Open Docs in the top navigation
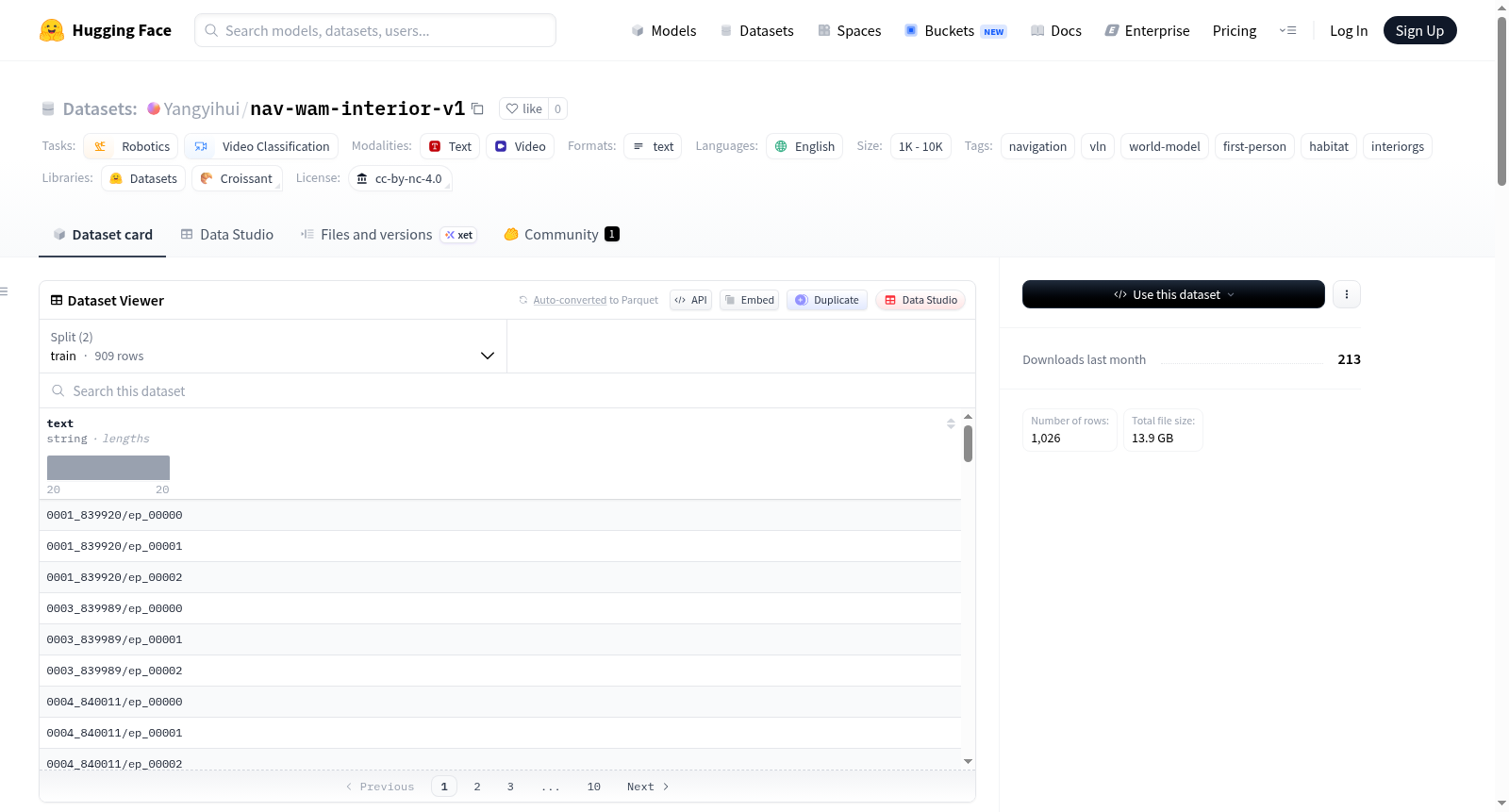 pos(1056,31)
